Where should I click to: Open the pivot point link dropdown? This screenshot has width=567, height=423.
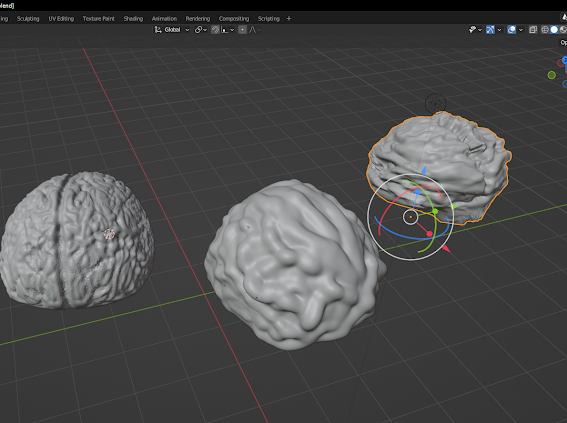(201, 30)
